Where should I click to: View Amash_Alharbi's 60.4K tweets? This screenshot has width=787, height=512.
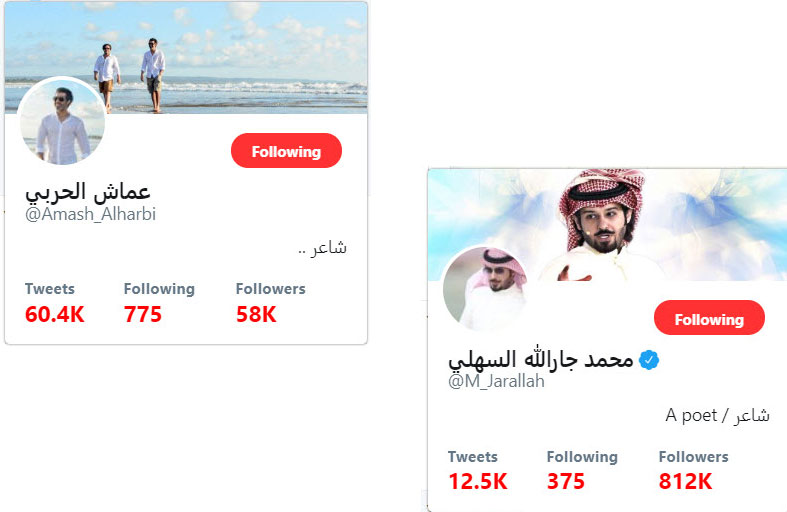(x=55, y=314)
